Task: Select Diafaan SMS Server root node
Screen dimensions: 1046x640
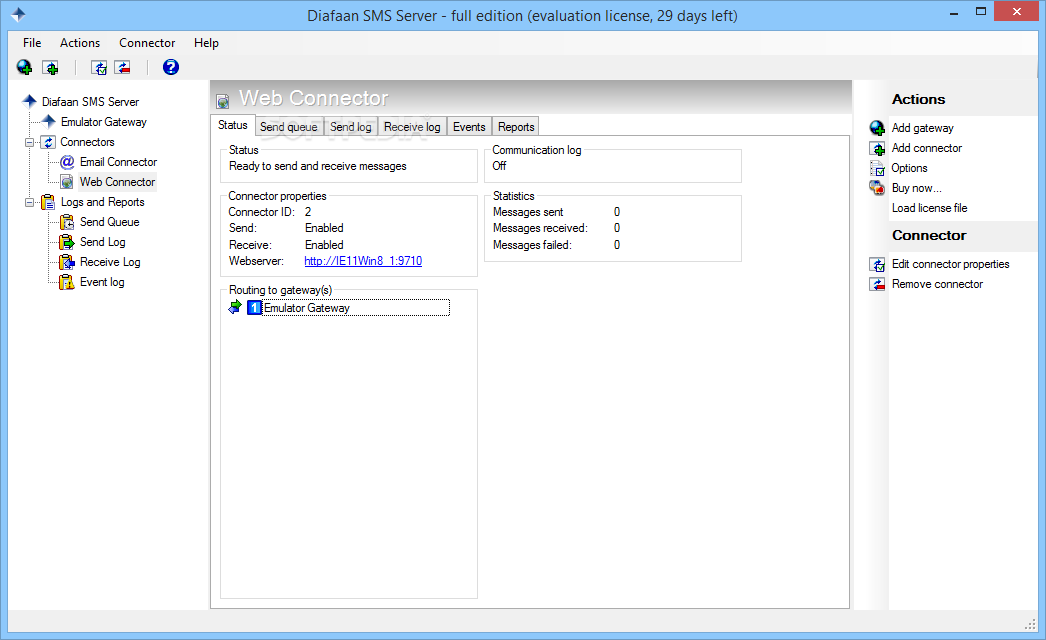Action: tap(90, 102)
